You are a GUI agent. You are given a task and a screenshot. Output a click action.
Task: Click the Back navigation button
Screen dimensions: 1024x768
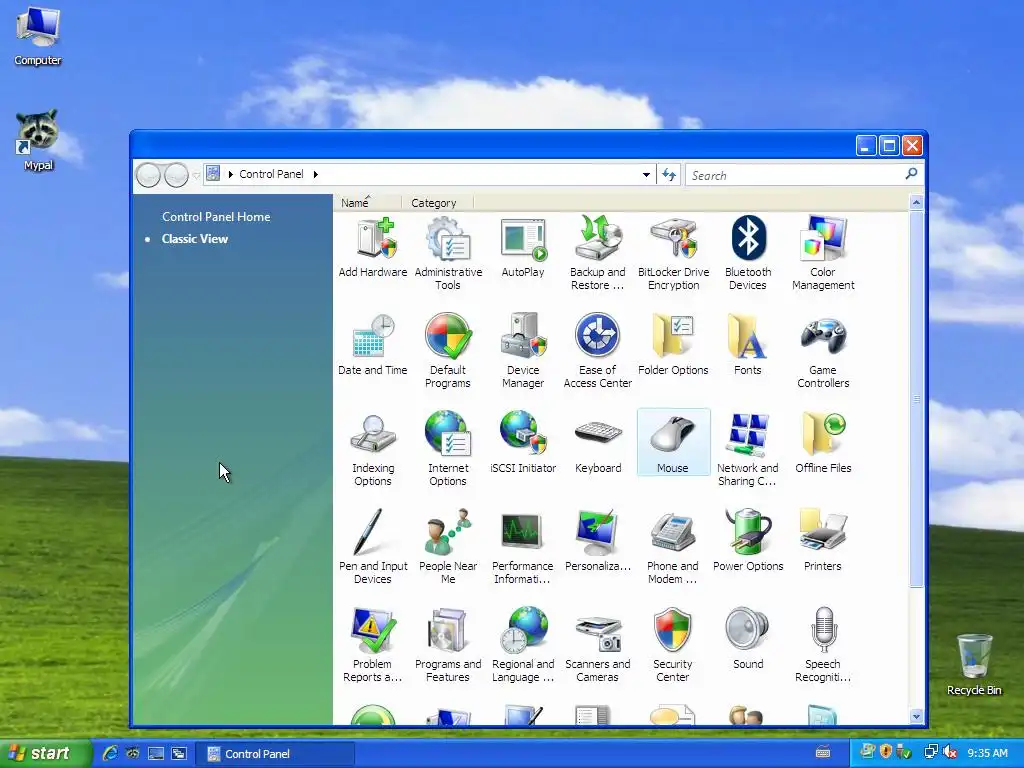pyautogui.click(x=148, y=175)
